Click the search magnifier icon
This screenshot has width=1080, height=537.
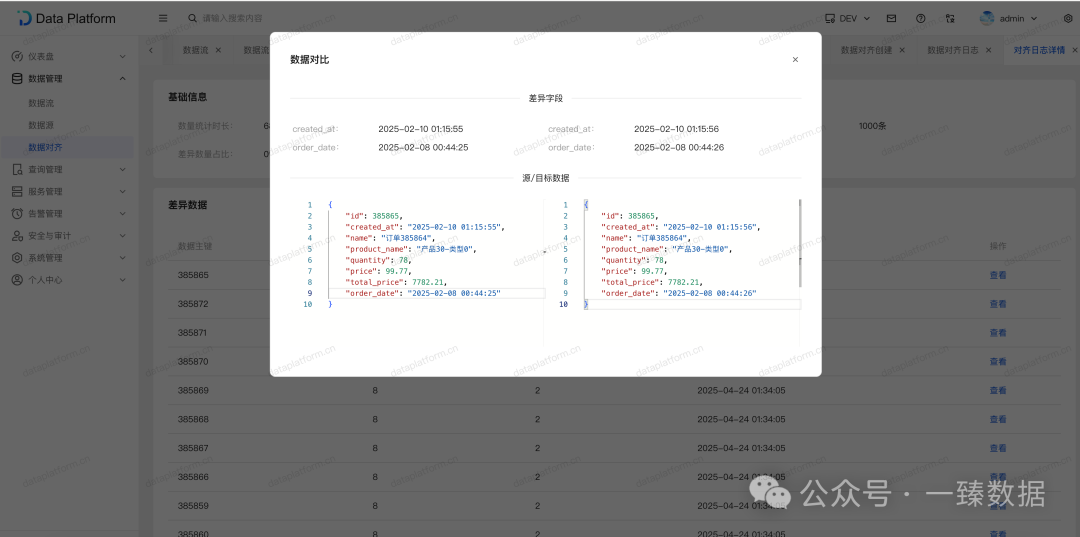pyautogui.click(x=192, y=19)
